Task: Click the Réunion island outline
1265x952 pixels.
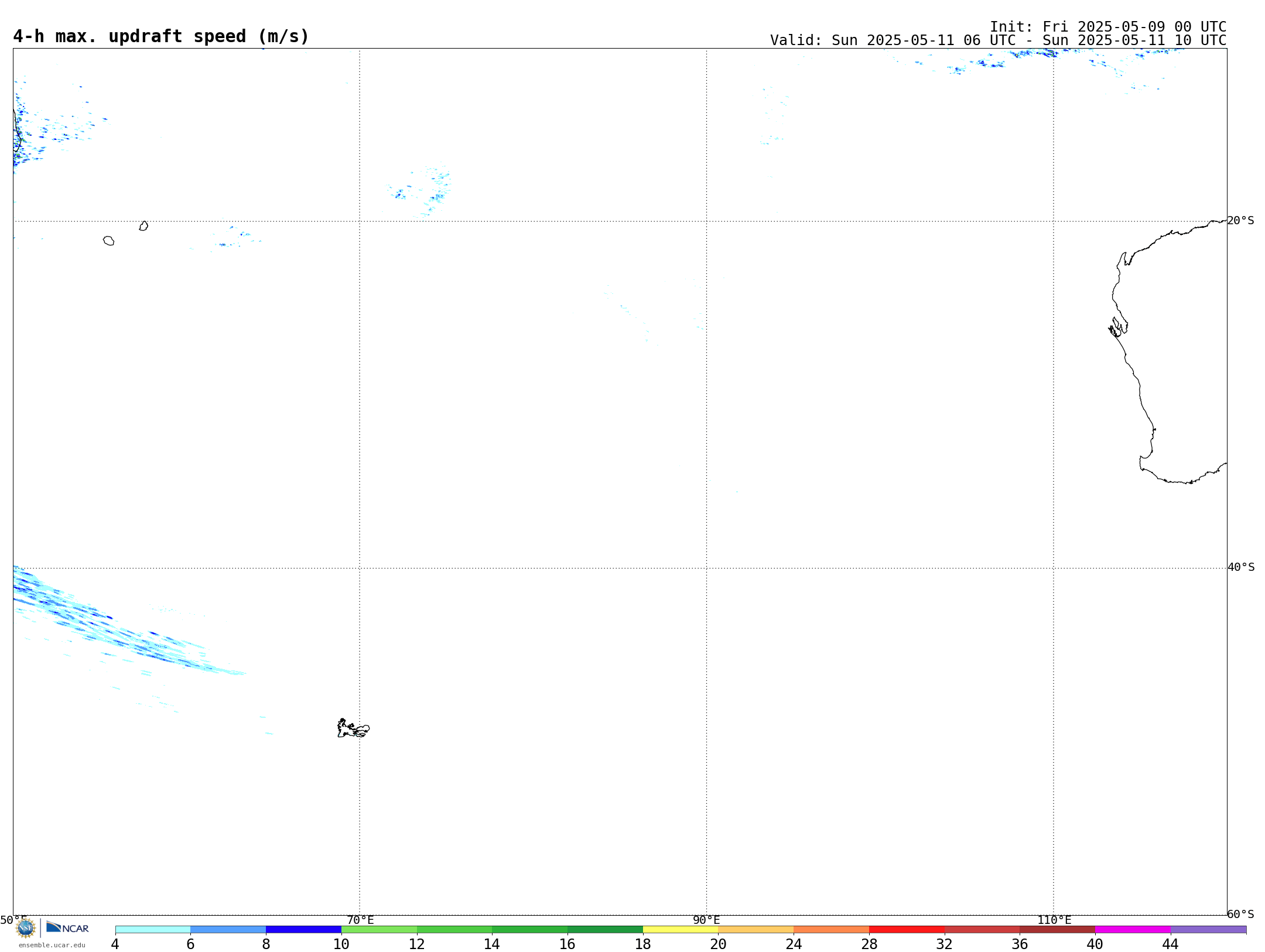Action: (108, 241)
